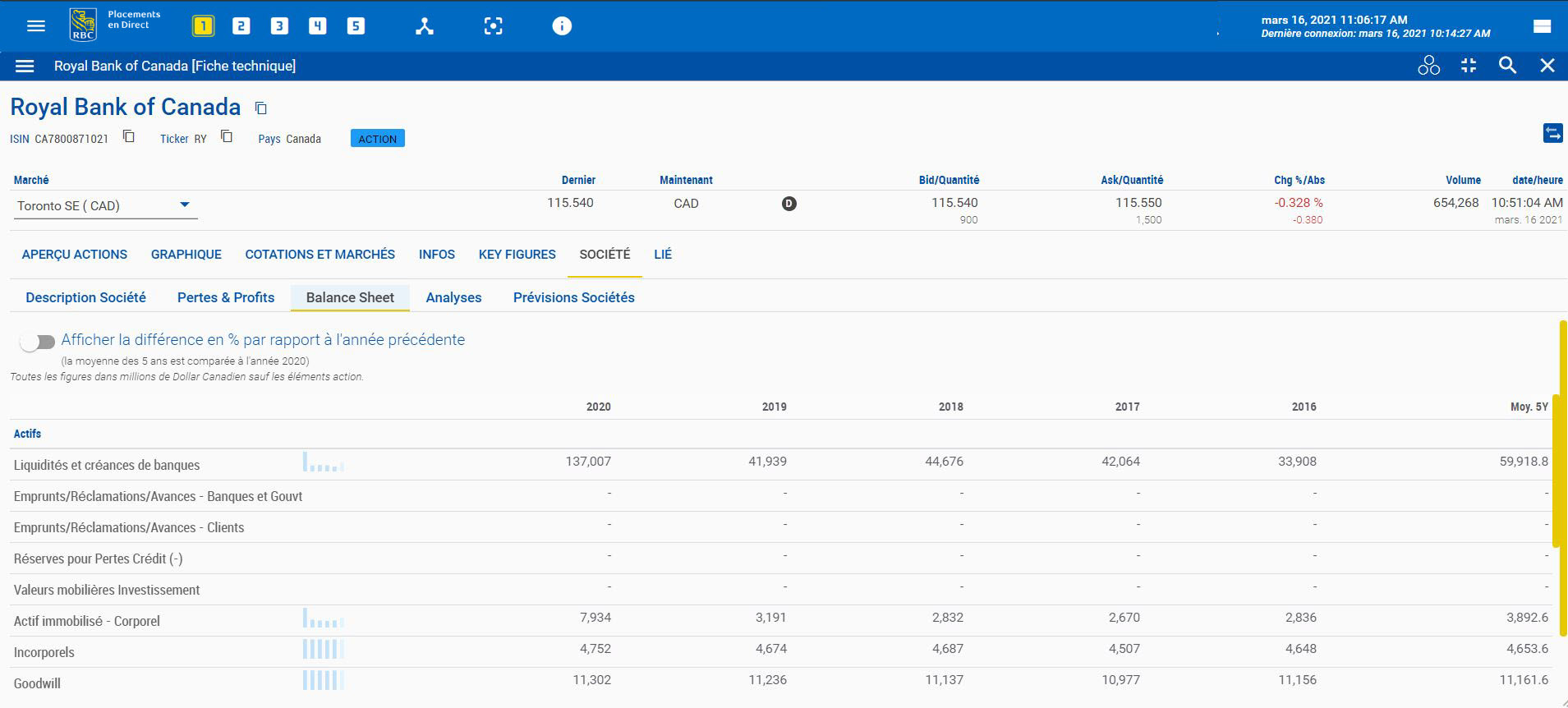Screen dimensions: 1568x708
Task: Select the Actifs section heading
Action: click(27, 434)
